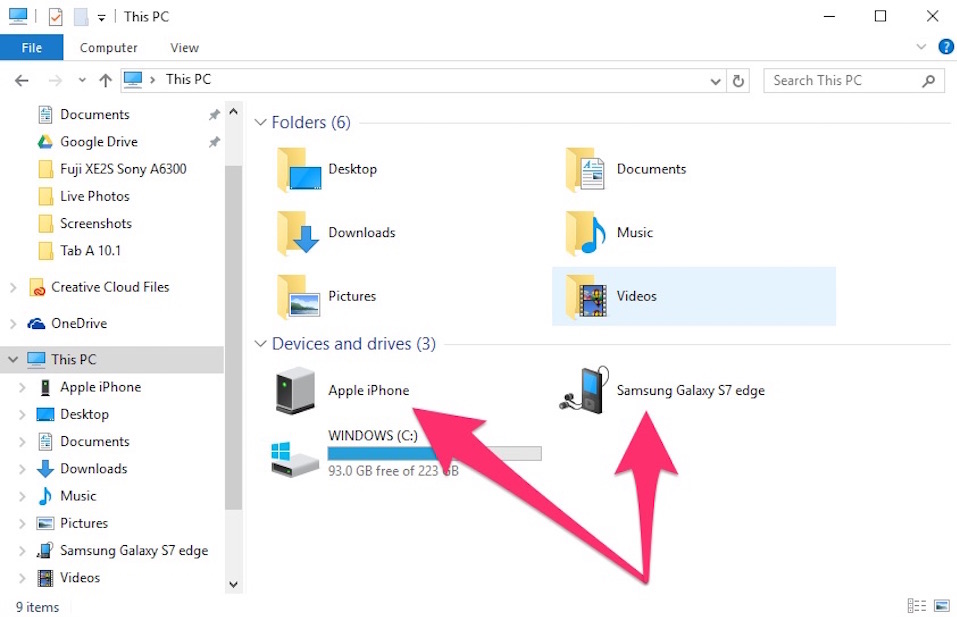Switch to details view icon in status bar
Viewport: 957px width, 617px height.
click(917, 605)
